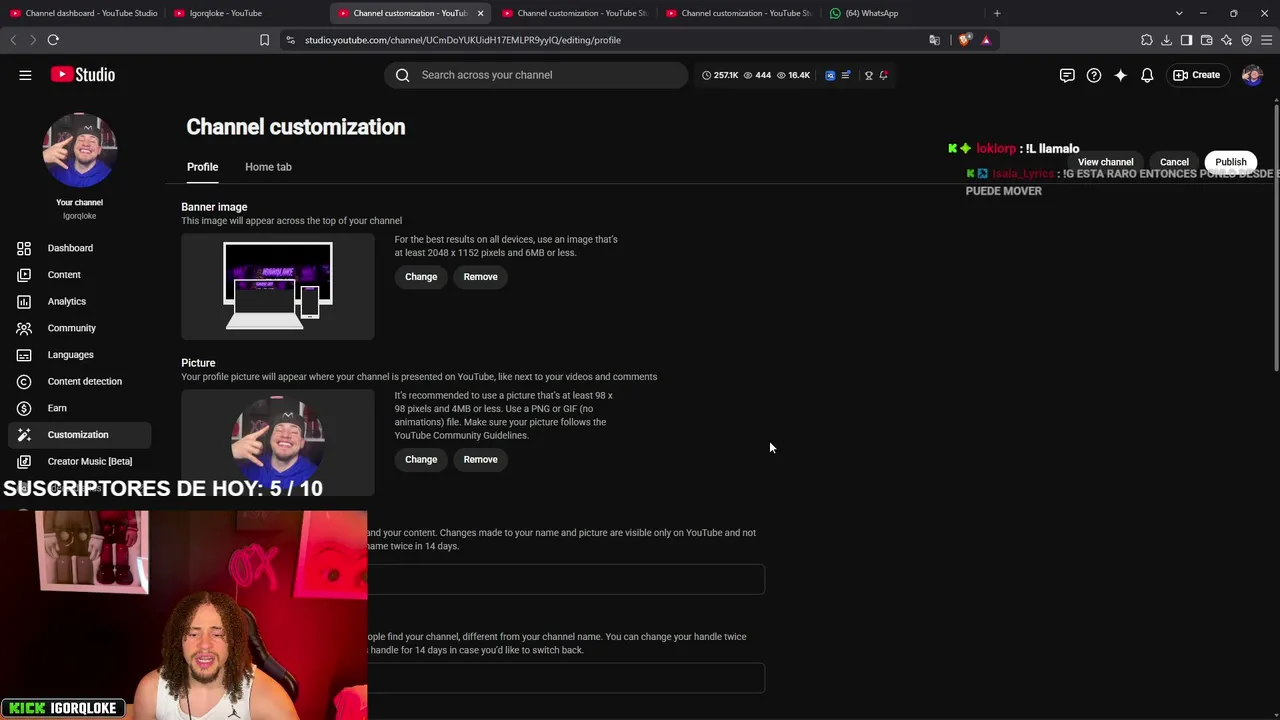Image resolution: width=1280 pixels, height=720 pixels.
Task: Switch to the Profile tab
Action: pos(202,167)
